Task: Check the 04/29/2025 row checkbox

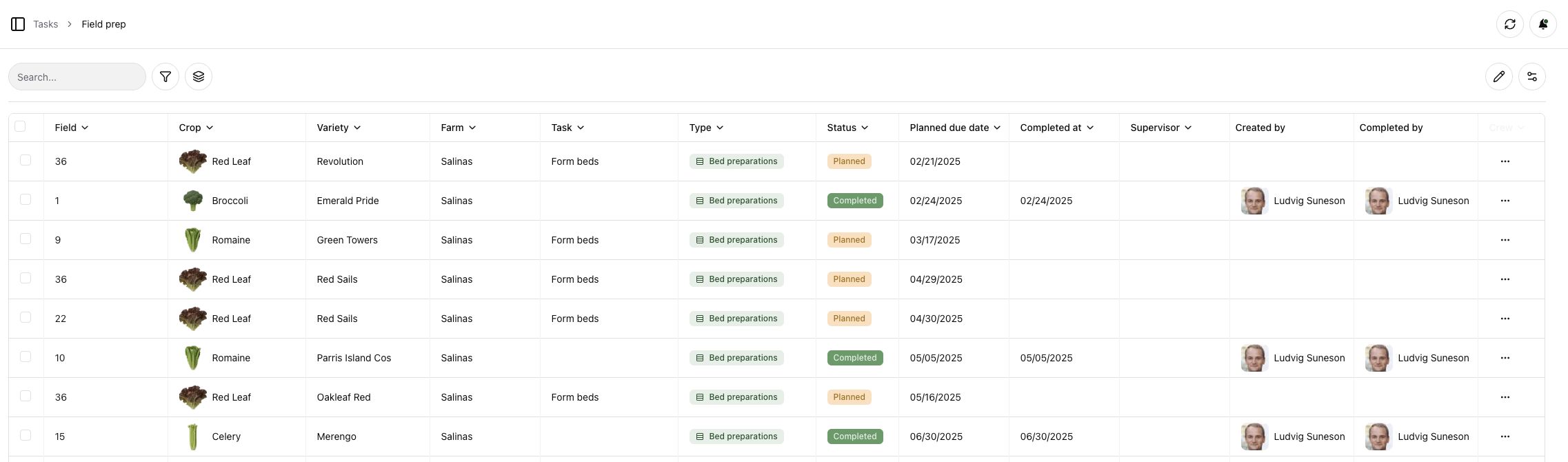Action: (x=26, y=278)
